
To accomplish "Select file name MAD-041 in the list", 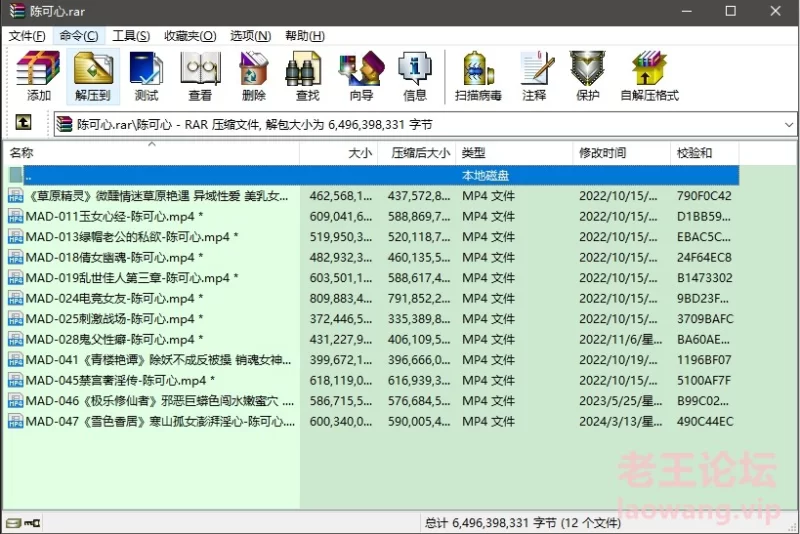I will 159,360.
